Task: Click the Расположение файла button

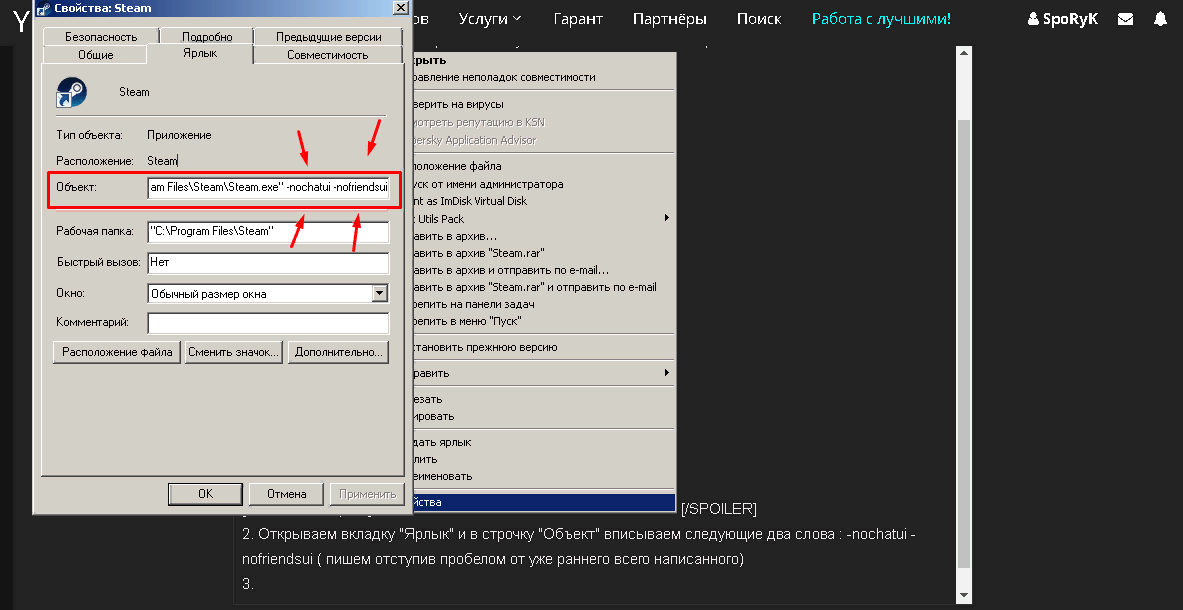Action: click(x=117, y=351)
